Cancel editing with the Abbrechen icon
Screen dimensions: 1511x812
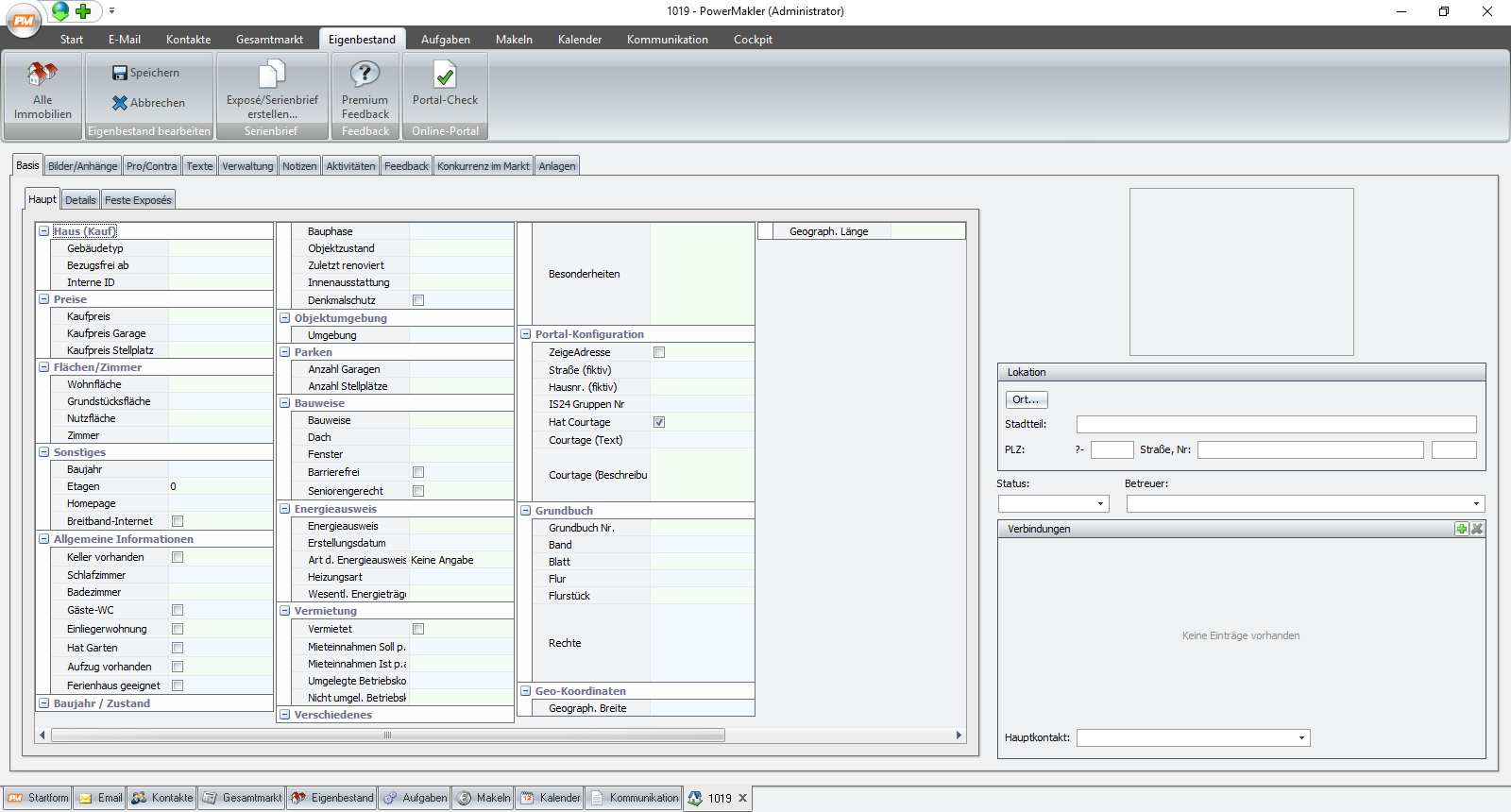[119, 103]
